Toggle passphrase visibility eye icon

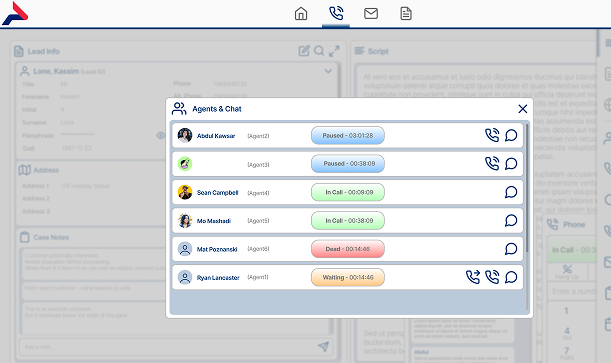(161, 135)
